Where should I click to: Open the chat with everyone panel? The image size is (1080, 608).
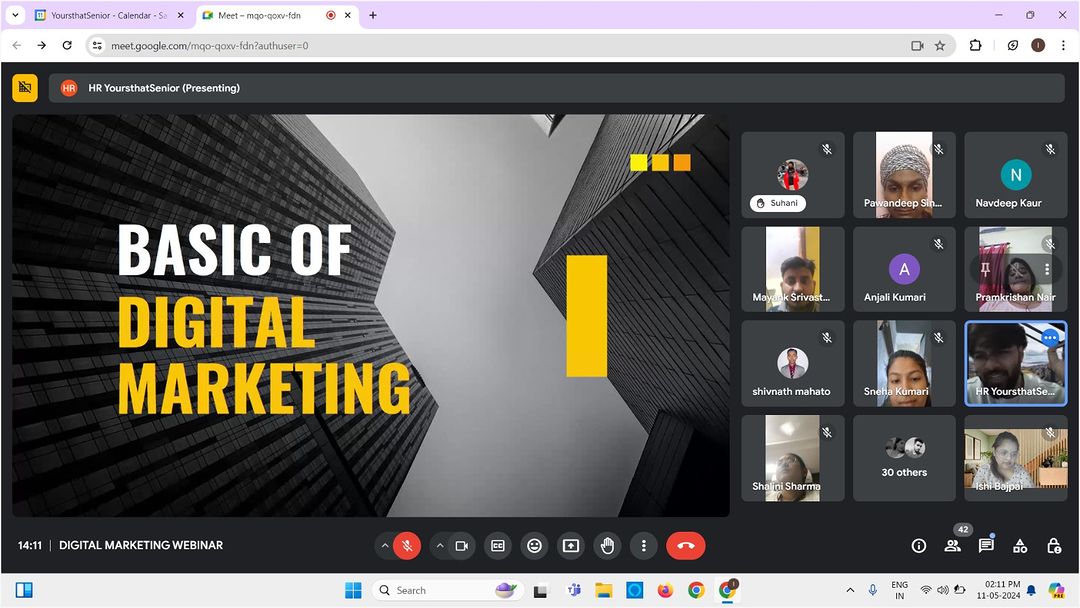(986, 546)
